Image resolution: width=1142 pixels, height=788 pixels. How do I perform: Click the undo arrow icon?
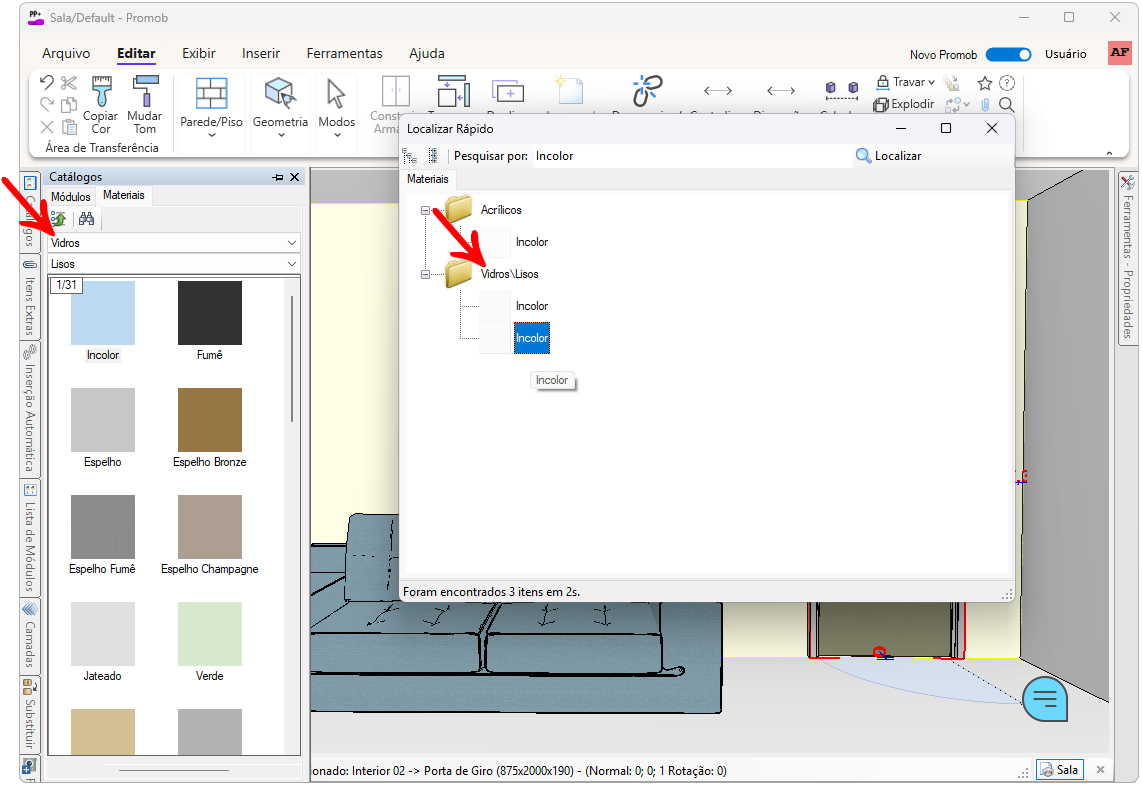(47, 82)
